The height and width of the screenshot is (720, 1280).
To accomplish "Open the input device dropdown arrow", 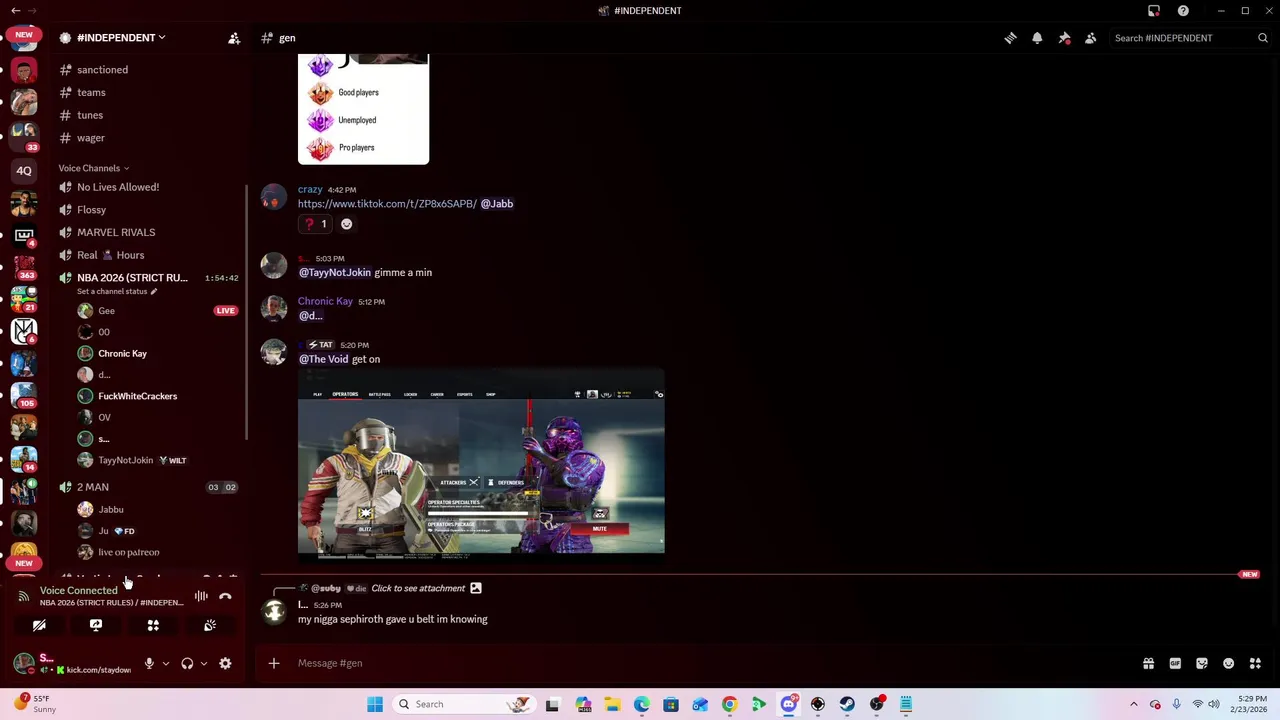I will 166,663.
